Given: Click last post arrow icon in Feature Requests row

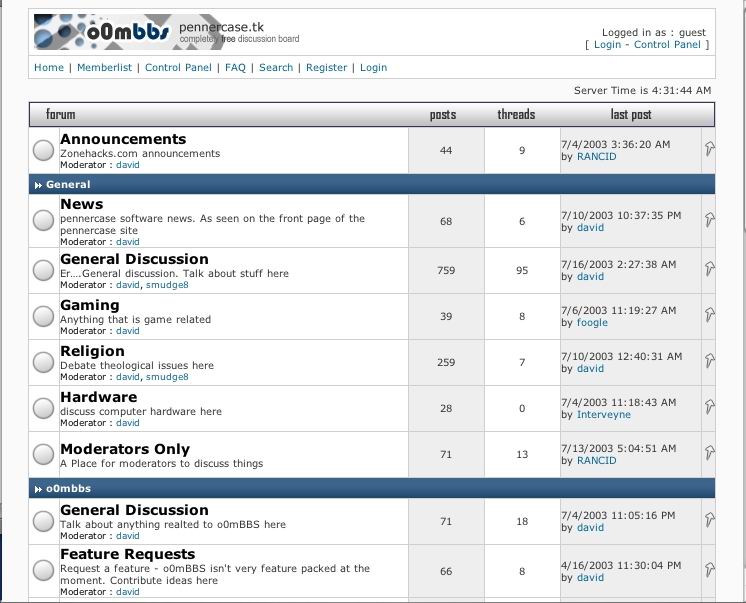Looking at the screenshot, I should click(709, 570).
